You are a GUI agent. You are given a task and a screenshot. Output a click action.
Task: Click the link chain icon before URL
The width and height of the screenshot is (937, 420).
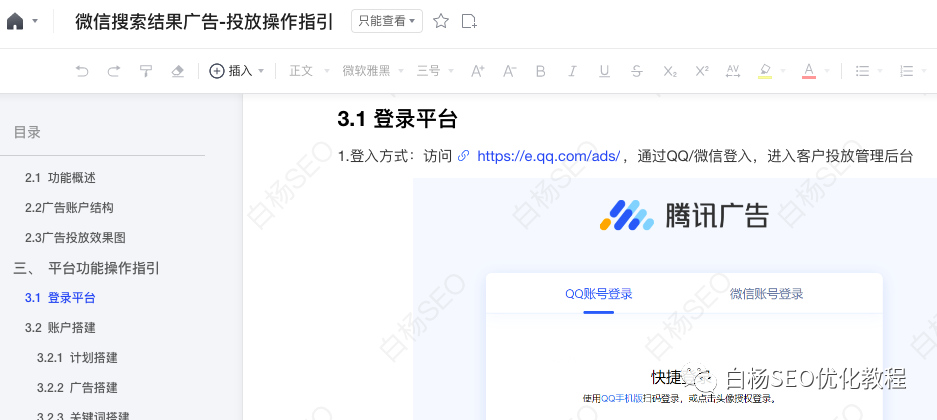[463, 157]
